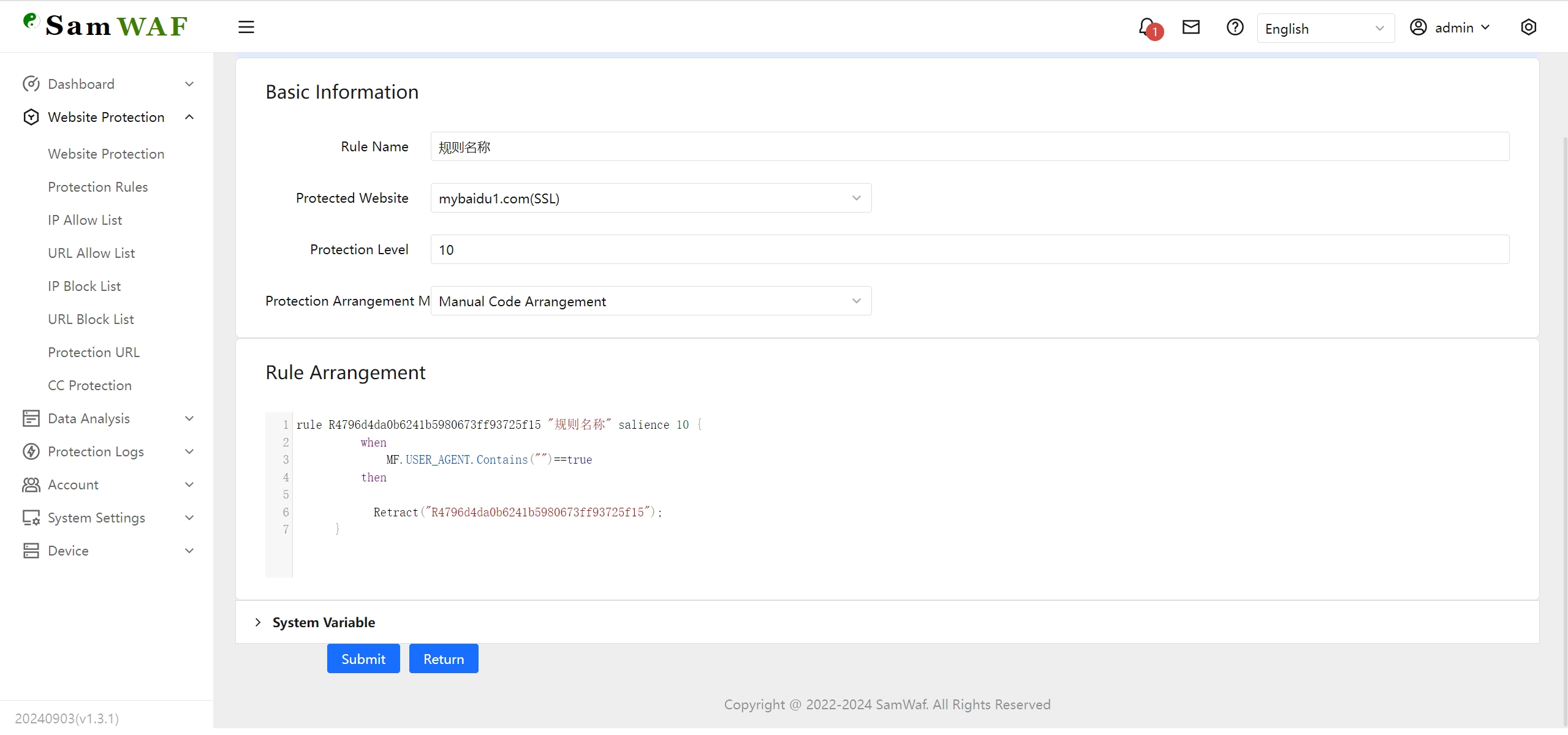The image size is (1568, 735).
Task: Click the notification bell icon
Action: pos(1147,27)
